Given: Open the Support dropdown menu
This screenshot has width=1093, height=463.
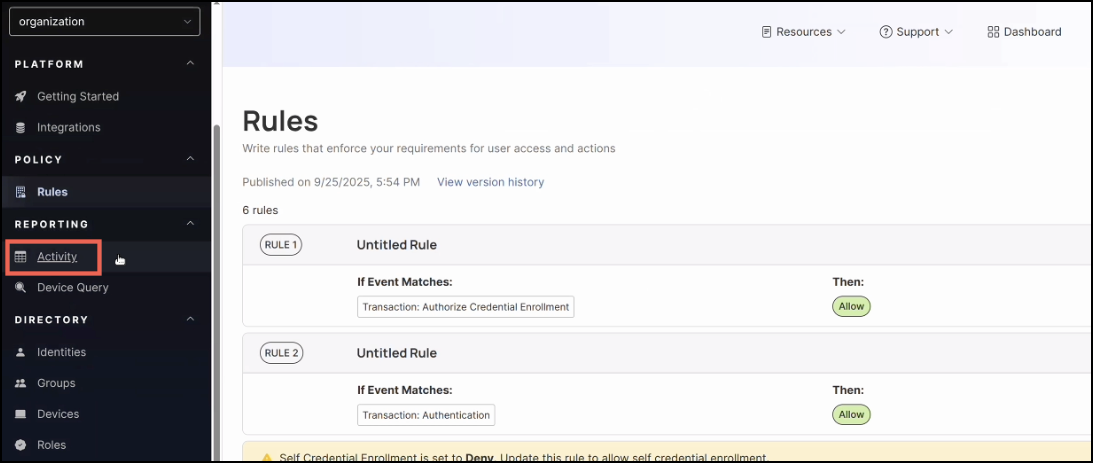Looking at the screenshot, I should click(x=916, y=32).
